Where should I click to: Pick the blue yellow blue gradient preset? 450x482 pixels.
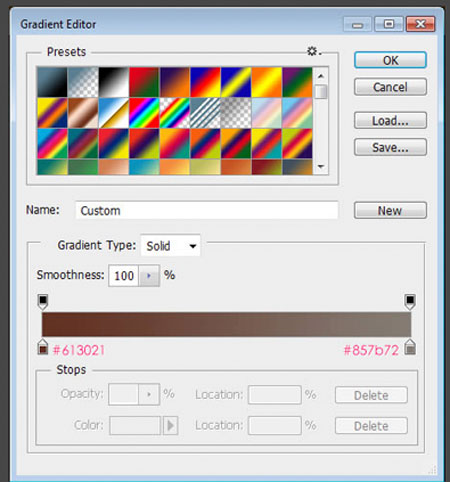pyautogui.click(x=236, y=82)
